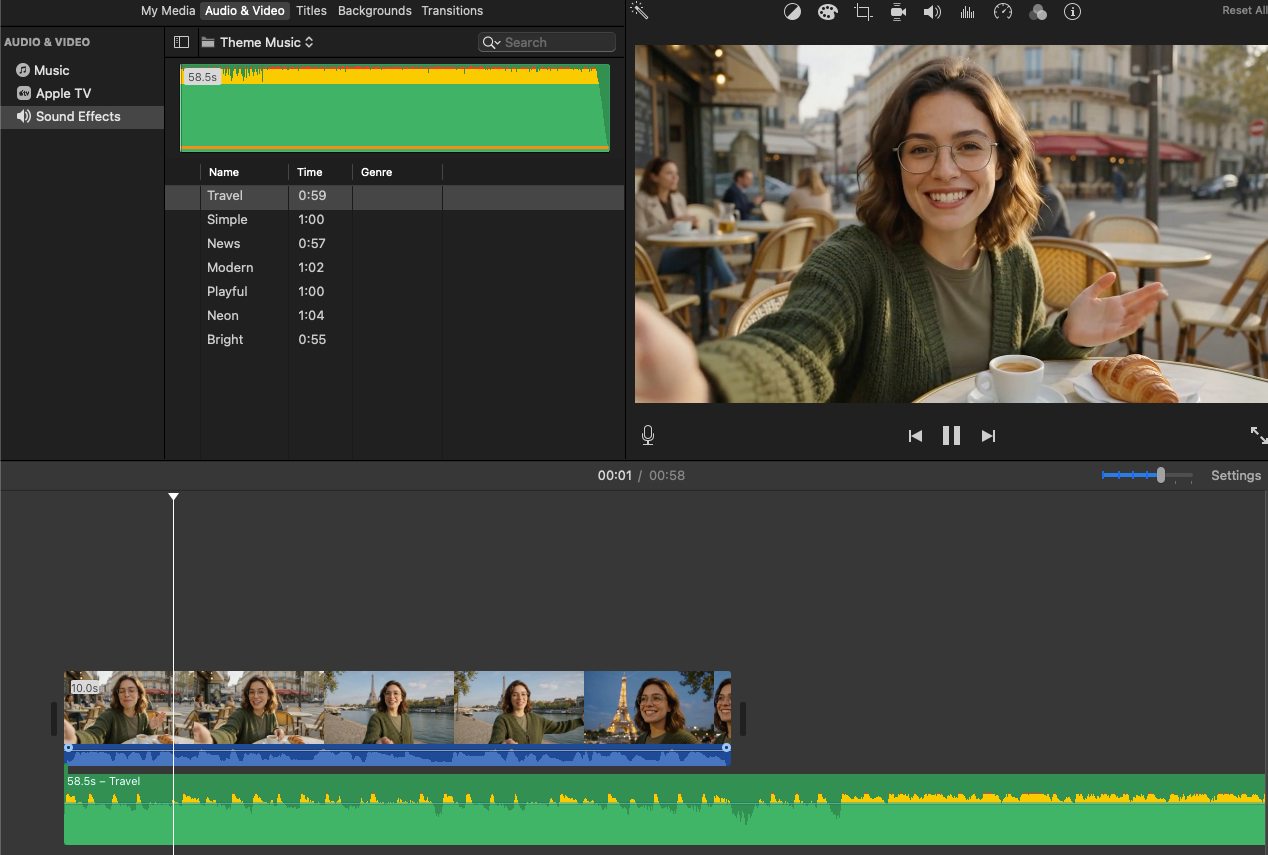Click the timeline playhead marker
1268x855 pixels.
pos(173,496)
